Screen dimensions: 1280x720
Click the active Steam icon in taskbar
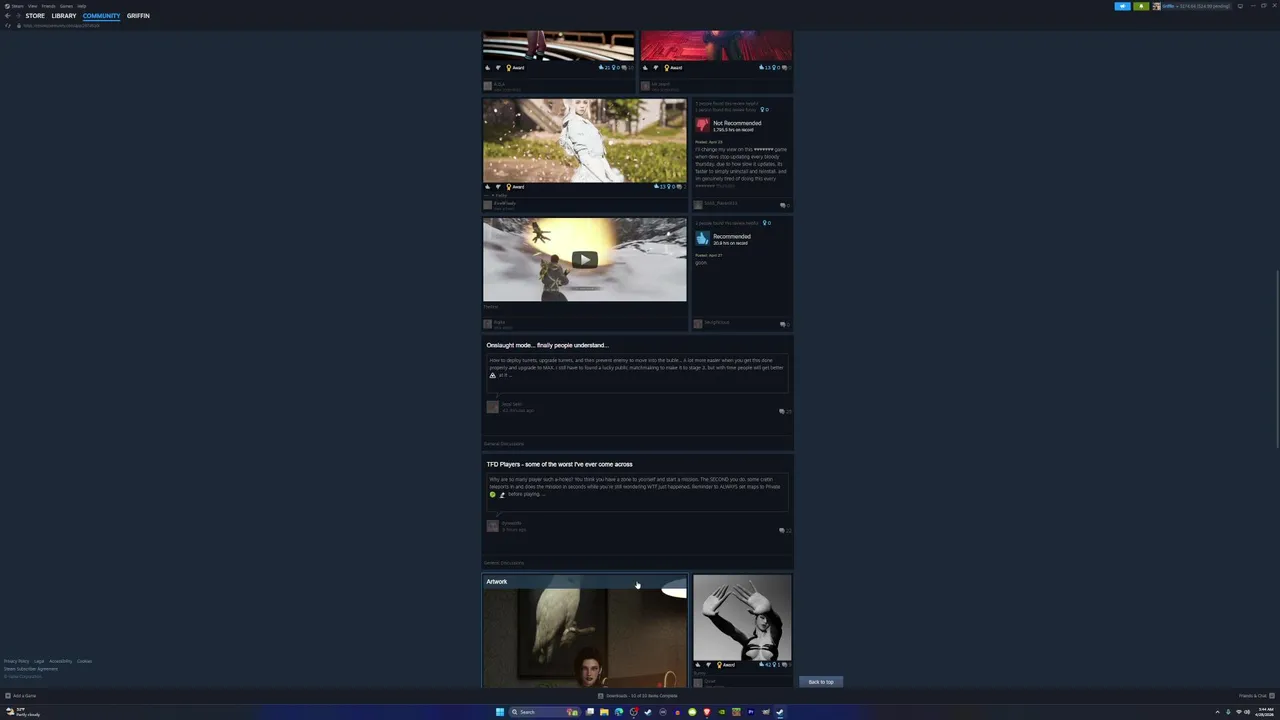coord(780,712)
